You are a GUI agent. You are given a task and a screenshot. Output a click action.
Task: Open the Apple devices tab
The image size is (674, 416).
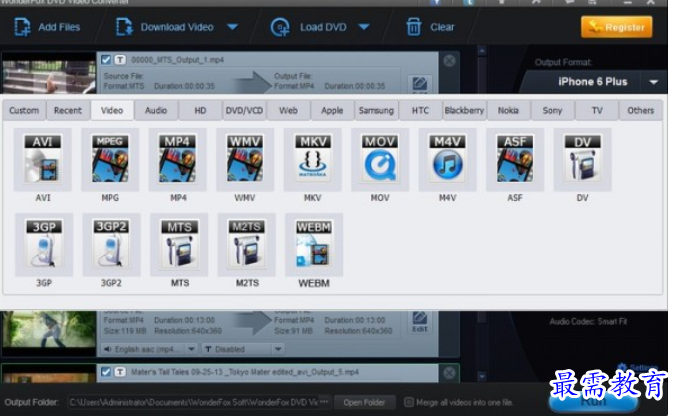click(x=332, y=110)
